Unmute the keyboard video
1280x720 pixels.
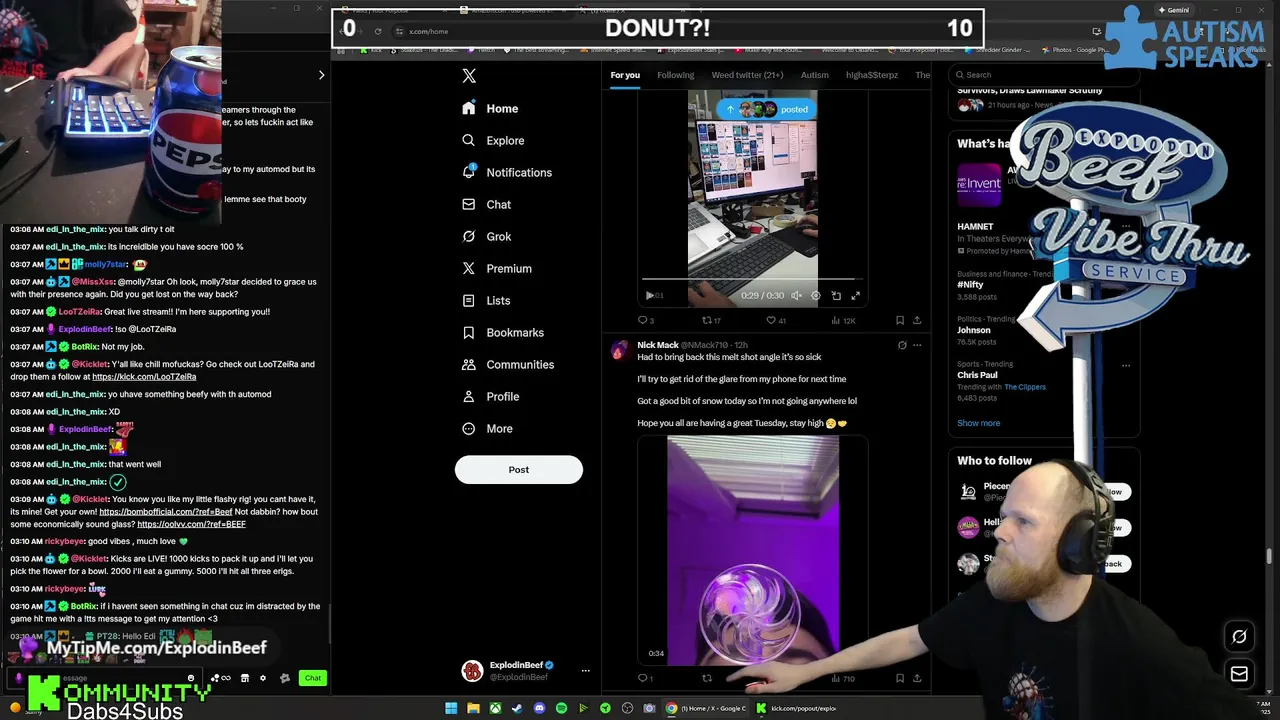tap(796, 295)
